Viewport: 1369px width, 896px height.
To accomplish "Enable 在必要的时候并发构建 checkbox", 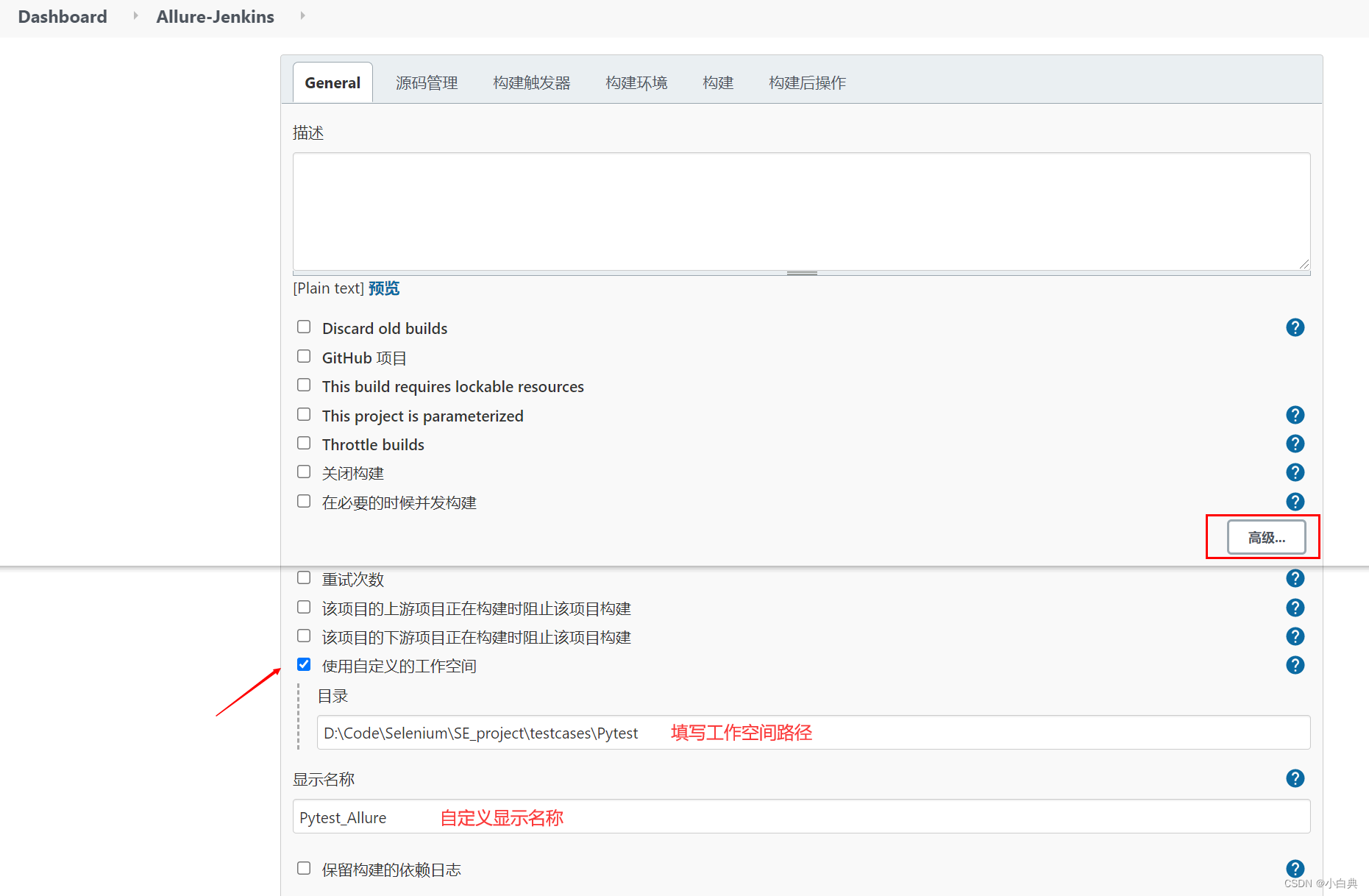I will [x=304, y=501].
